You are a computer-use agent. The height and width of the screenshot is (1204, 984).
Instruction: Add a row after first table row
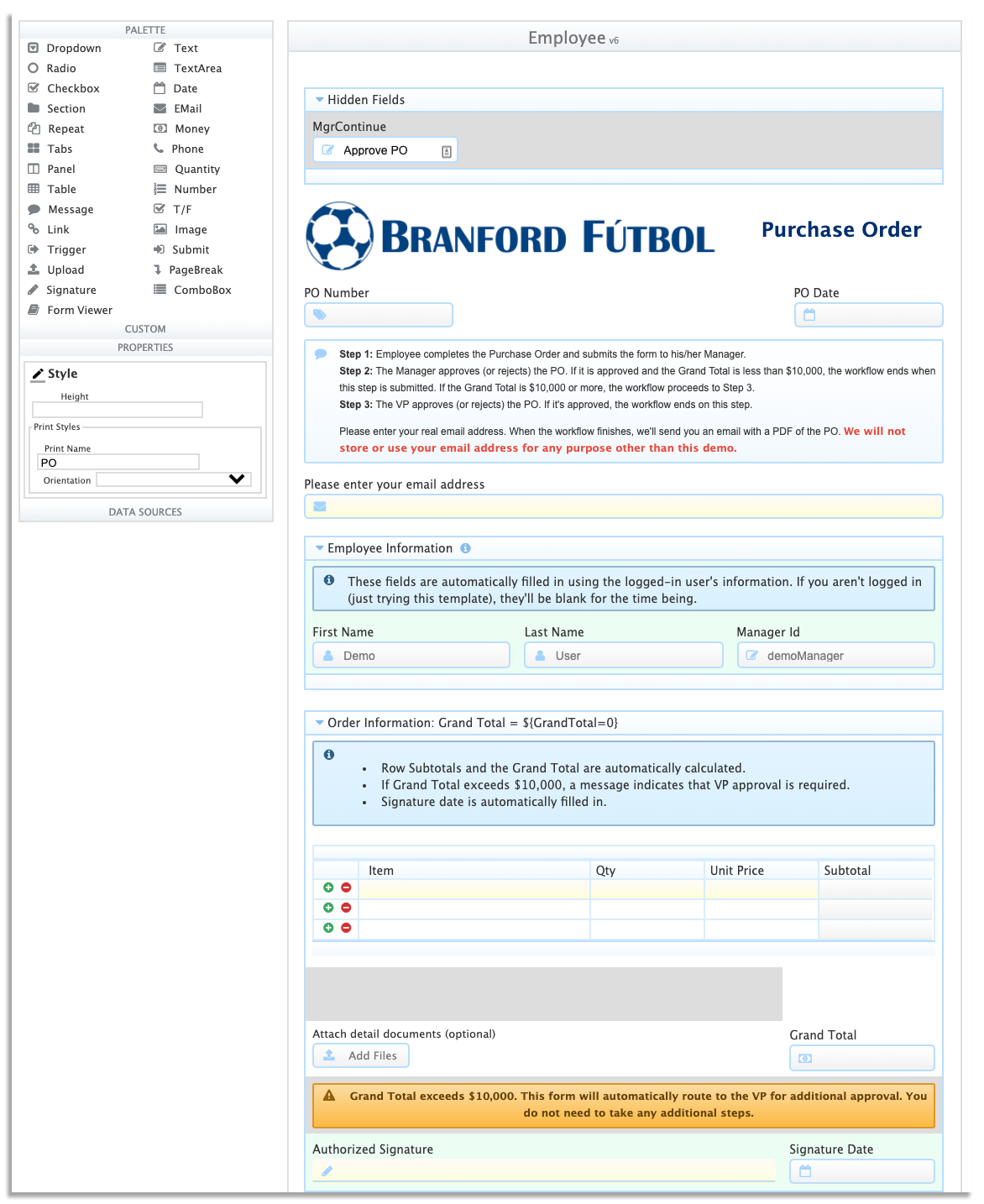click(328, 887)
